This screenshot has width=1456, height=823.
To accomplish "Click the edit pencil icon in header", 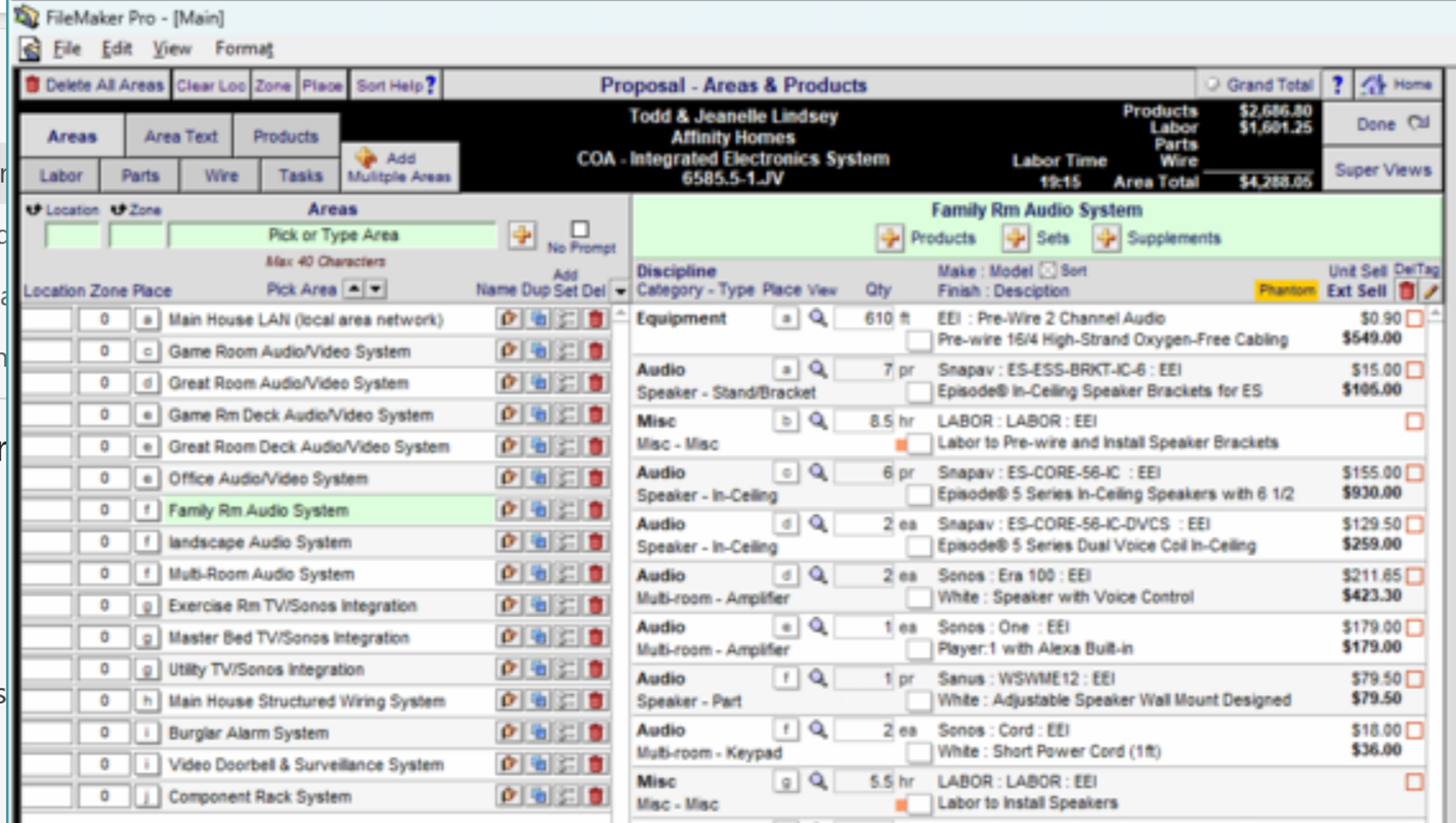I will [1430, 291].
